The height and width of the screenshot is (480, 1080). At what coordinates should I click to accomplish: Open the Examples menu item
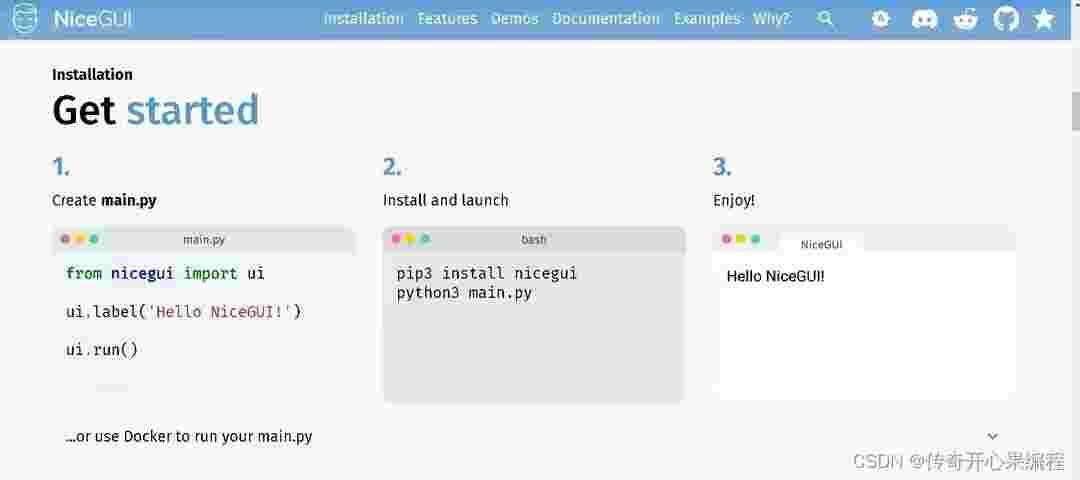point(707,19)
